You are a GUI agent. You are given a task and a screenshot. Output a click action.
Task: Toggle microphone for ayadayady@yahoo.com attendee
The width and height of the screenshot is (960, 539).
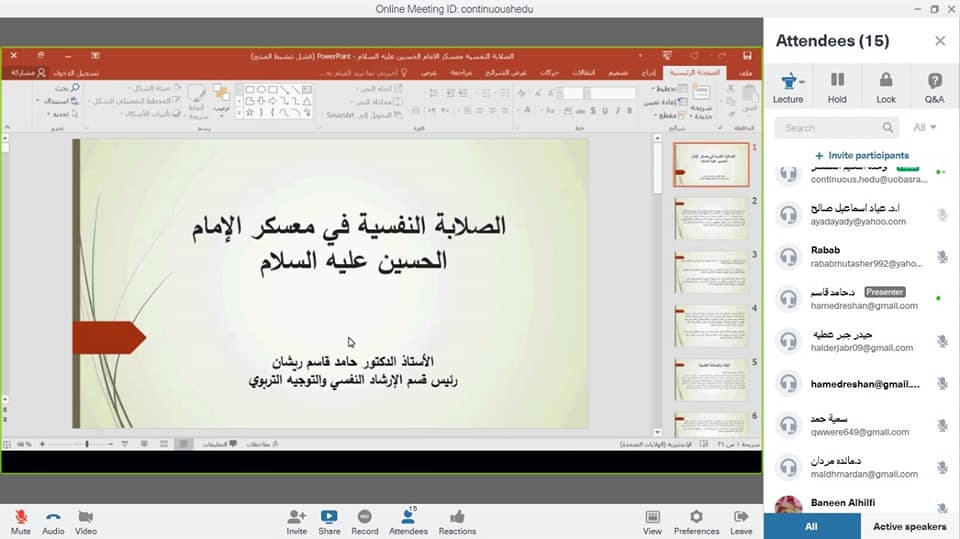click(942, 215)
